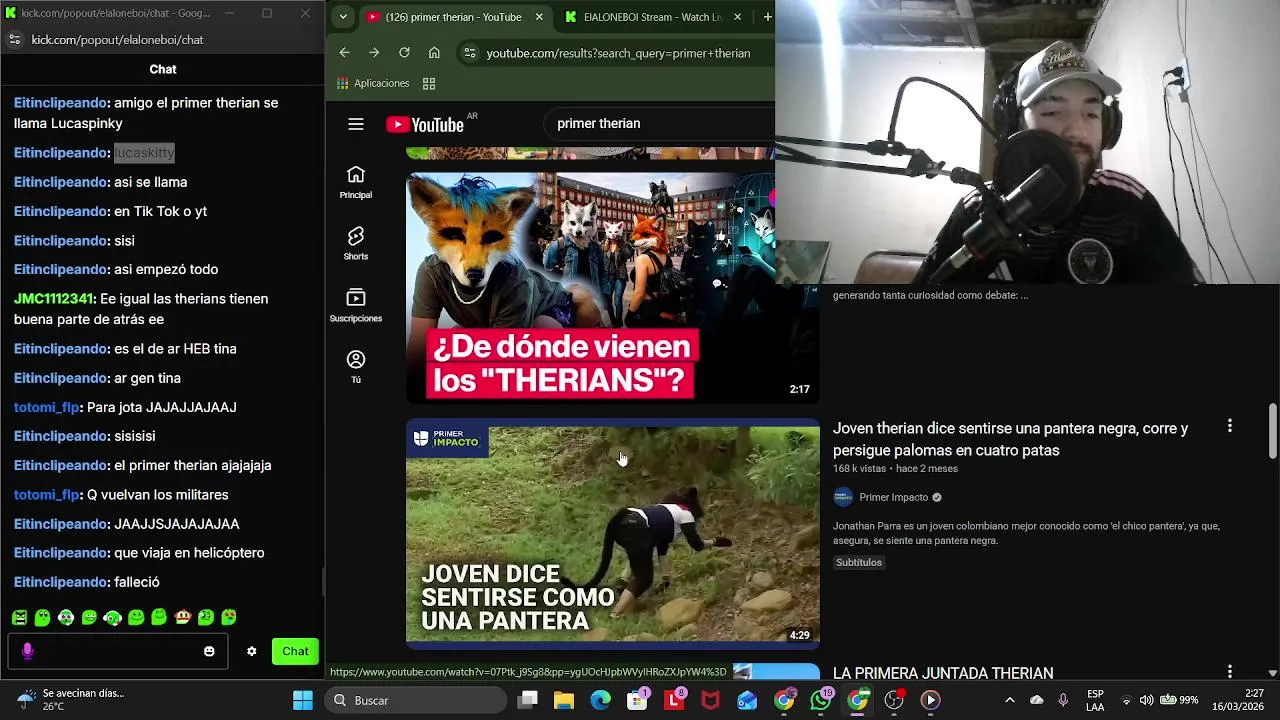1280x720 pixels.
Task: Switch the ESP LAA keyboard language
Action: point(1095,700)
